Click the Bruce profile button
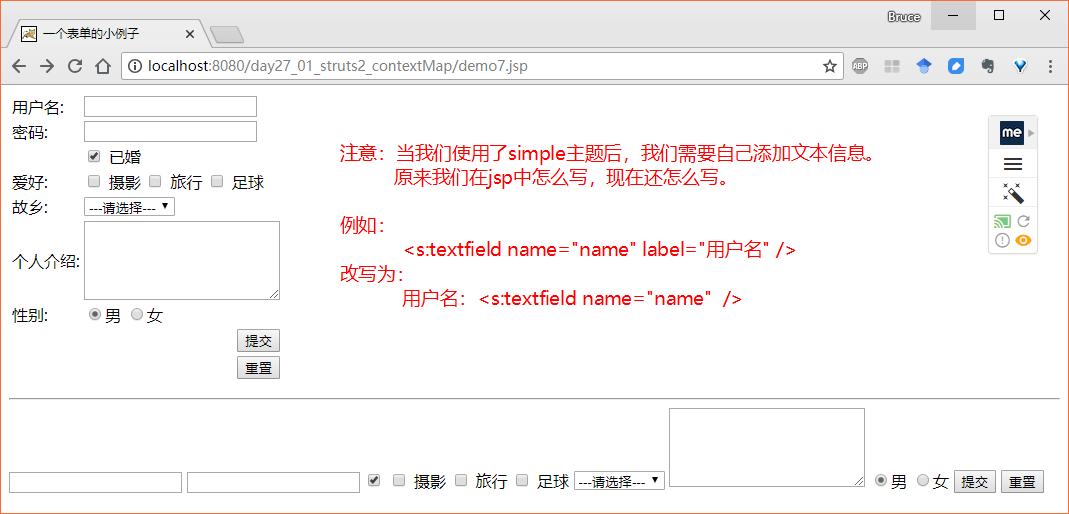The height and width of the screenshot is (514, 1069). 904,17
